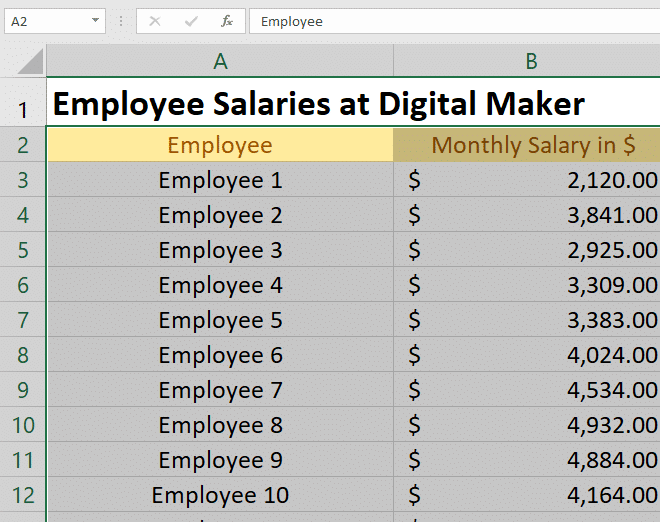This screenshot has width=660, height=522.
Task: Select the Employee 7 cell
Action: [220, 389]
